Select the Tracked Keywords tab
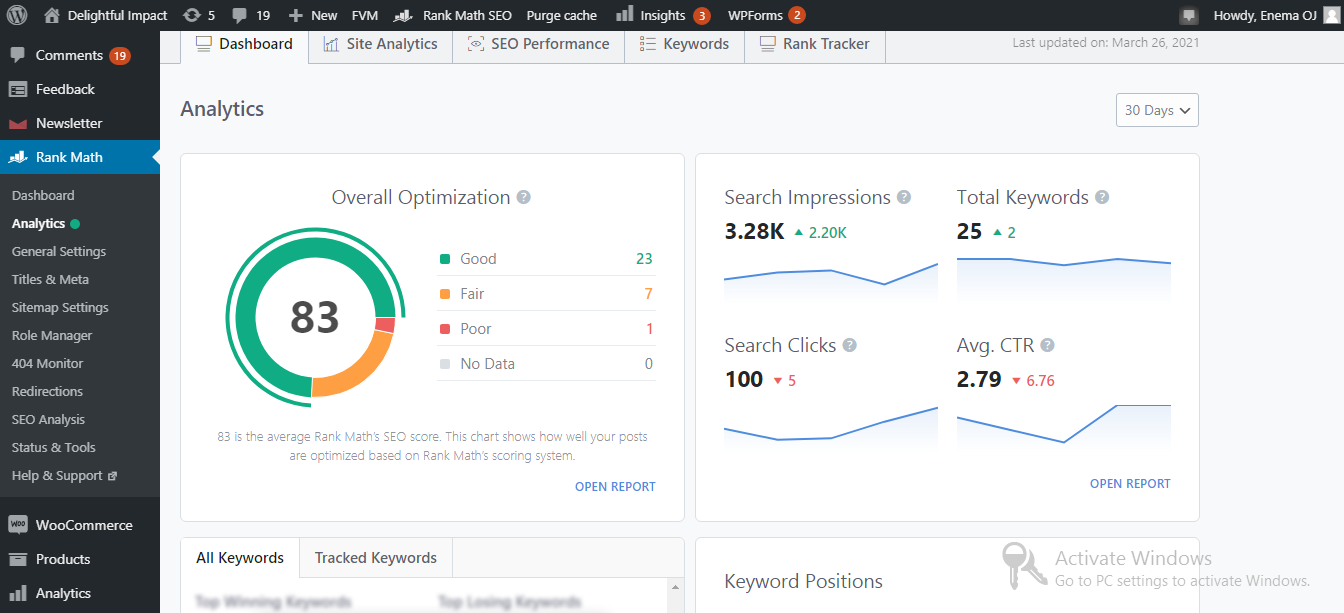The width and height of the screenshot is (1344, 613). [x=376, y=558]
